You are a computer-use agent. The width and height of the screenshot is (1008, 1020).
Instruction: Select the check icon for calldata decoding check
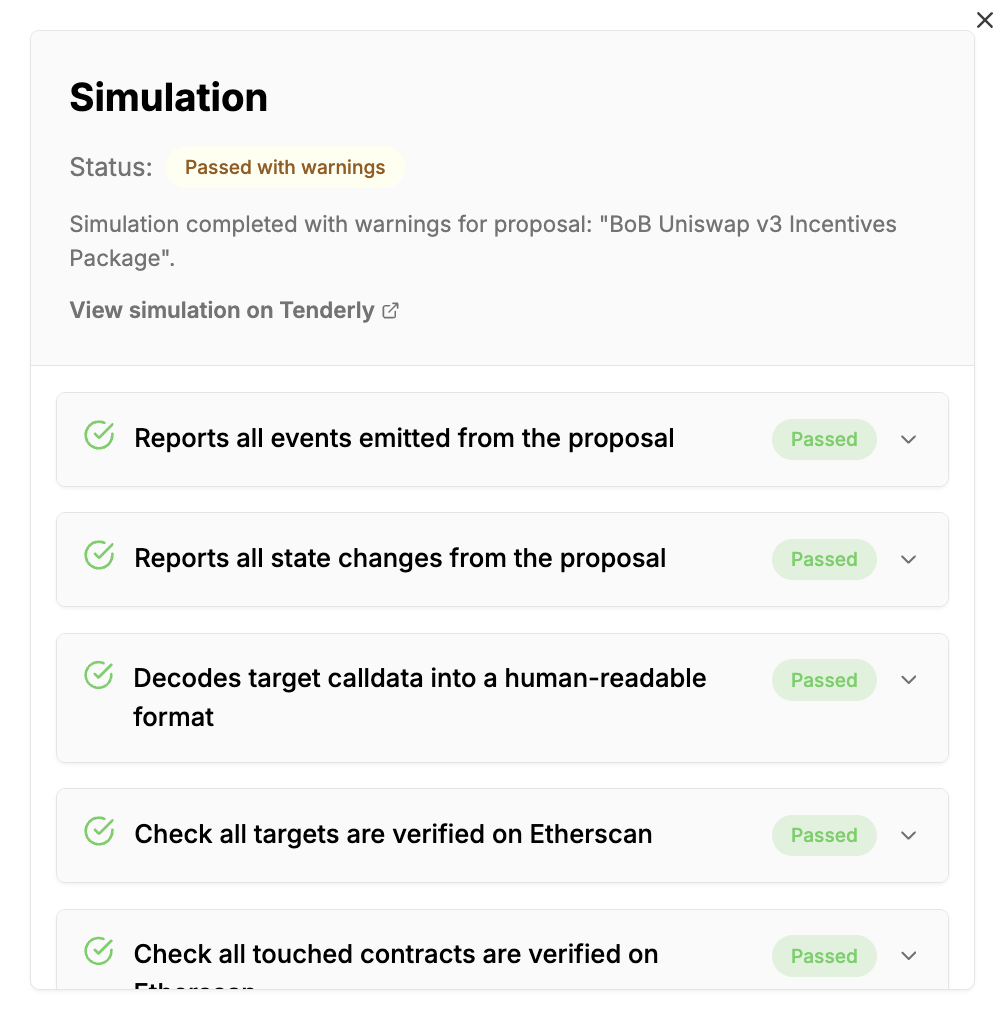coord(98,675)
